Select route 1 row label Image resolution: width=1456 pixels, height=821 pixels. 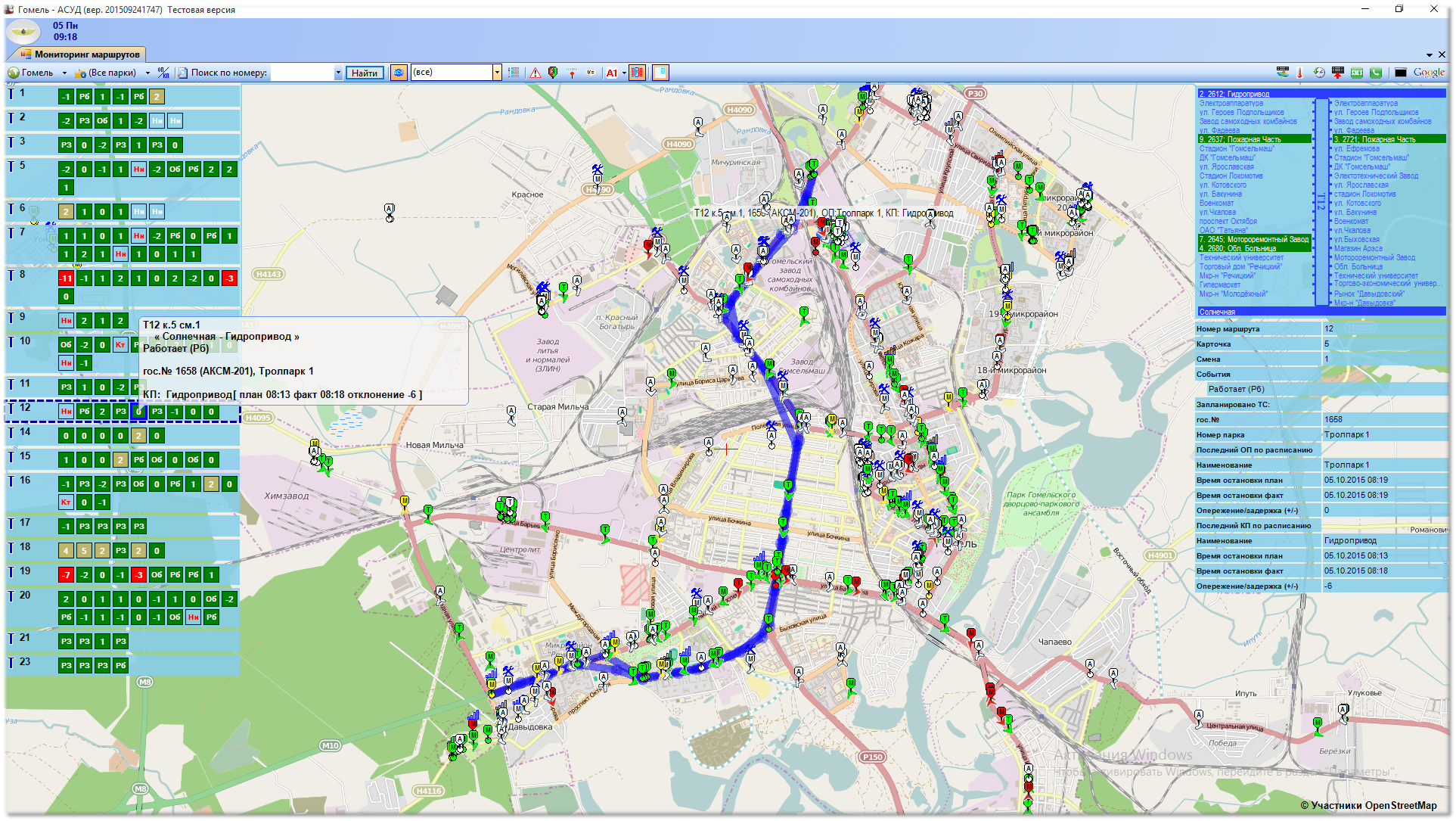click(x=22, y=93)
